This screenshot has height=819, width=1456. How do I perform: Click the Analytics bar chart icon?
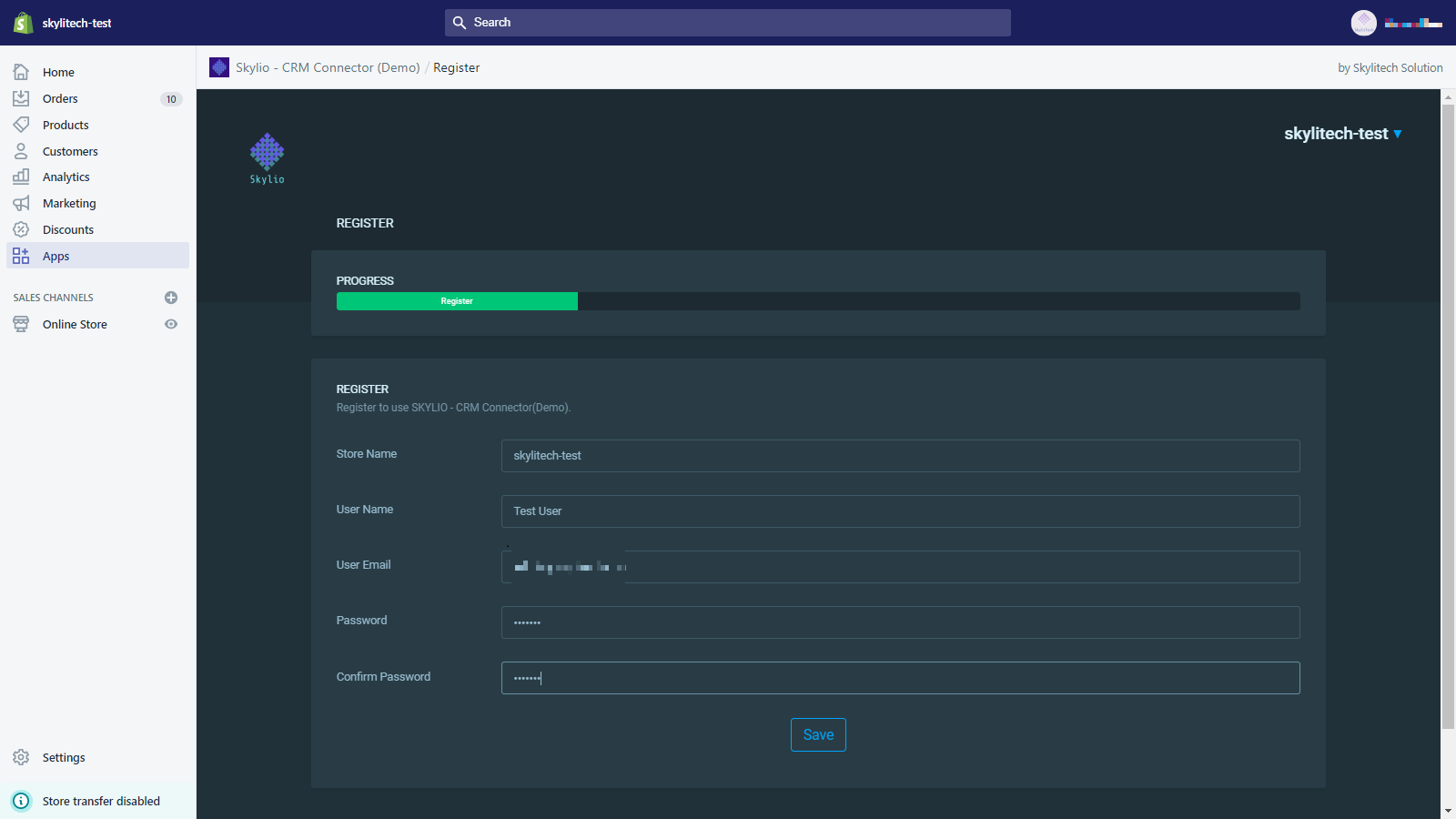21,177
